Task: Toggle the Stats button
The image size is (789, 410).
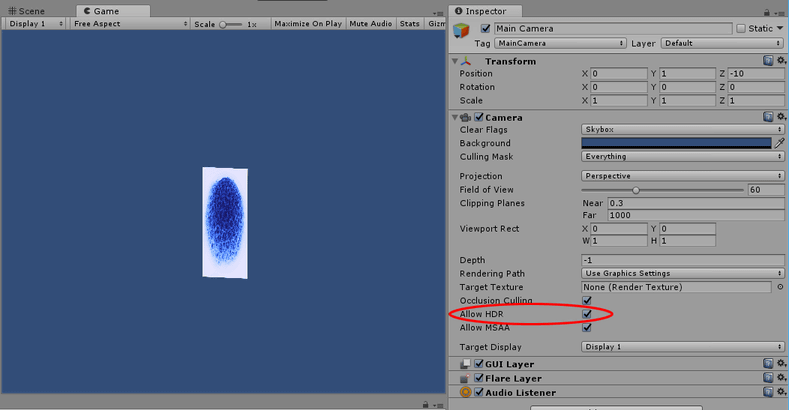Action: (410, 24)
